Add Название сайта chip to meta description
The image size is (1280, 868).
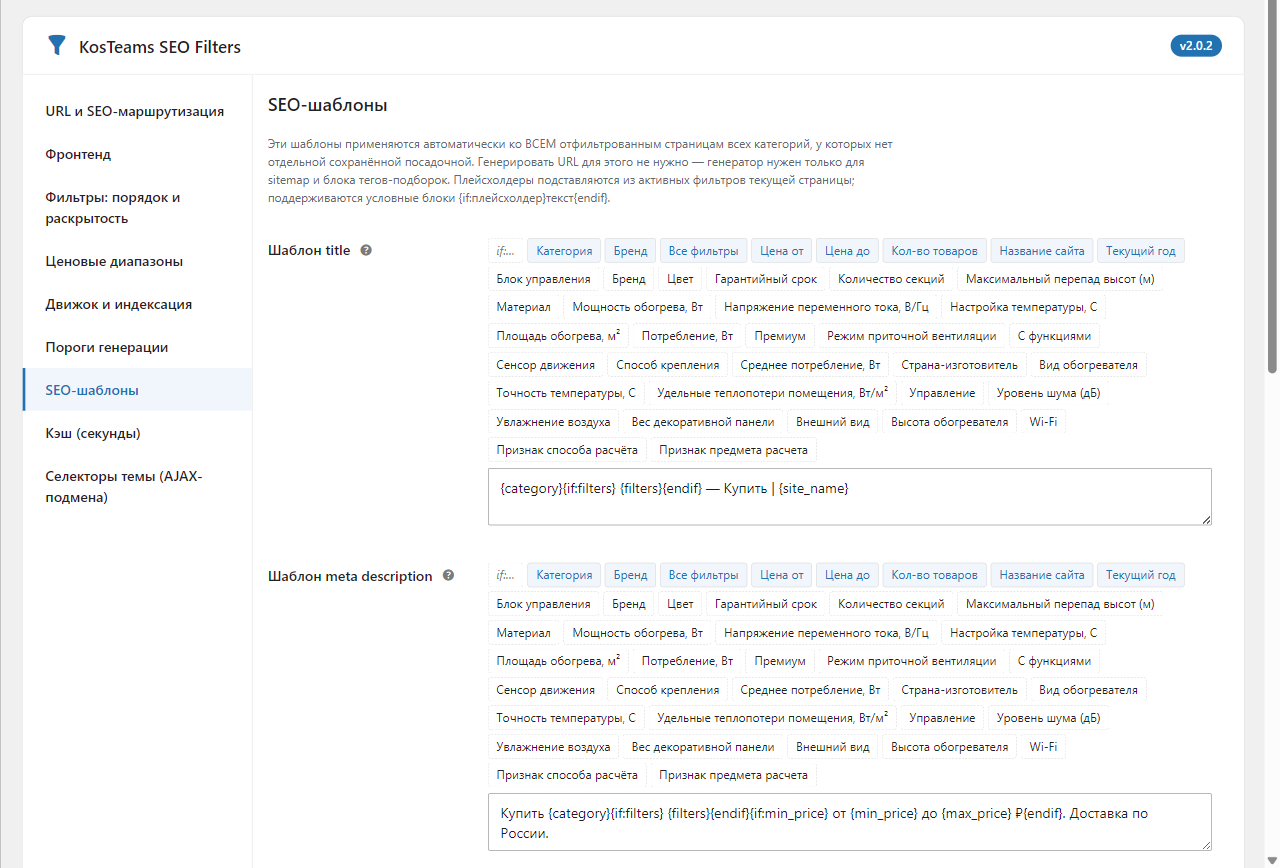1041,575
